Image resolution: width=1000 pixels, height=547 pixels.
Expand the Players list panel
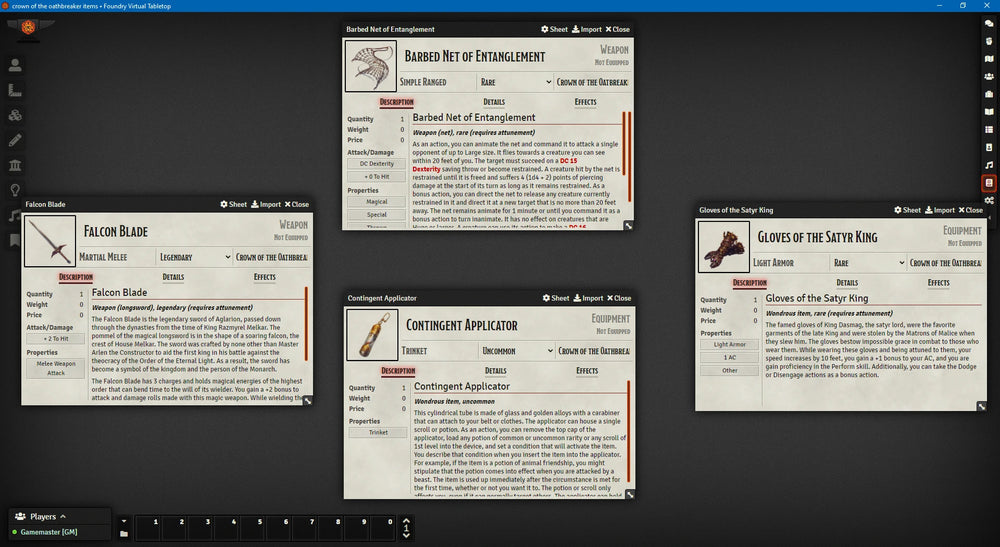point(62,517)
